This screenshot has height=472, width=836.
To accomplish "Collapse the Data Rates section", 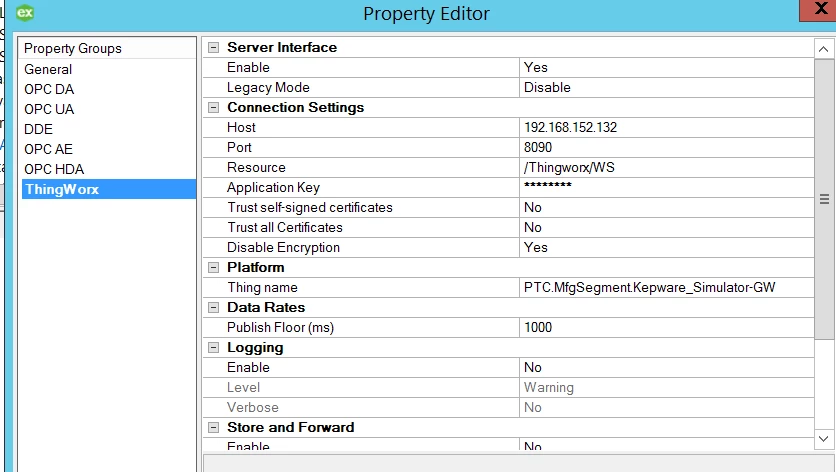I will coord(213,308).
